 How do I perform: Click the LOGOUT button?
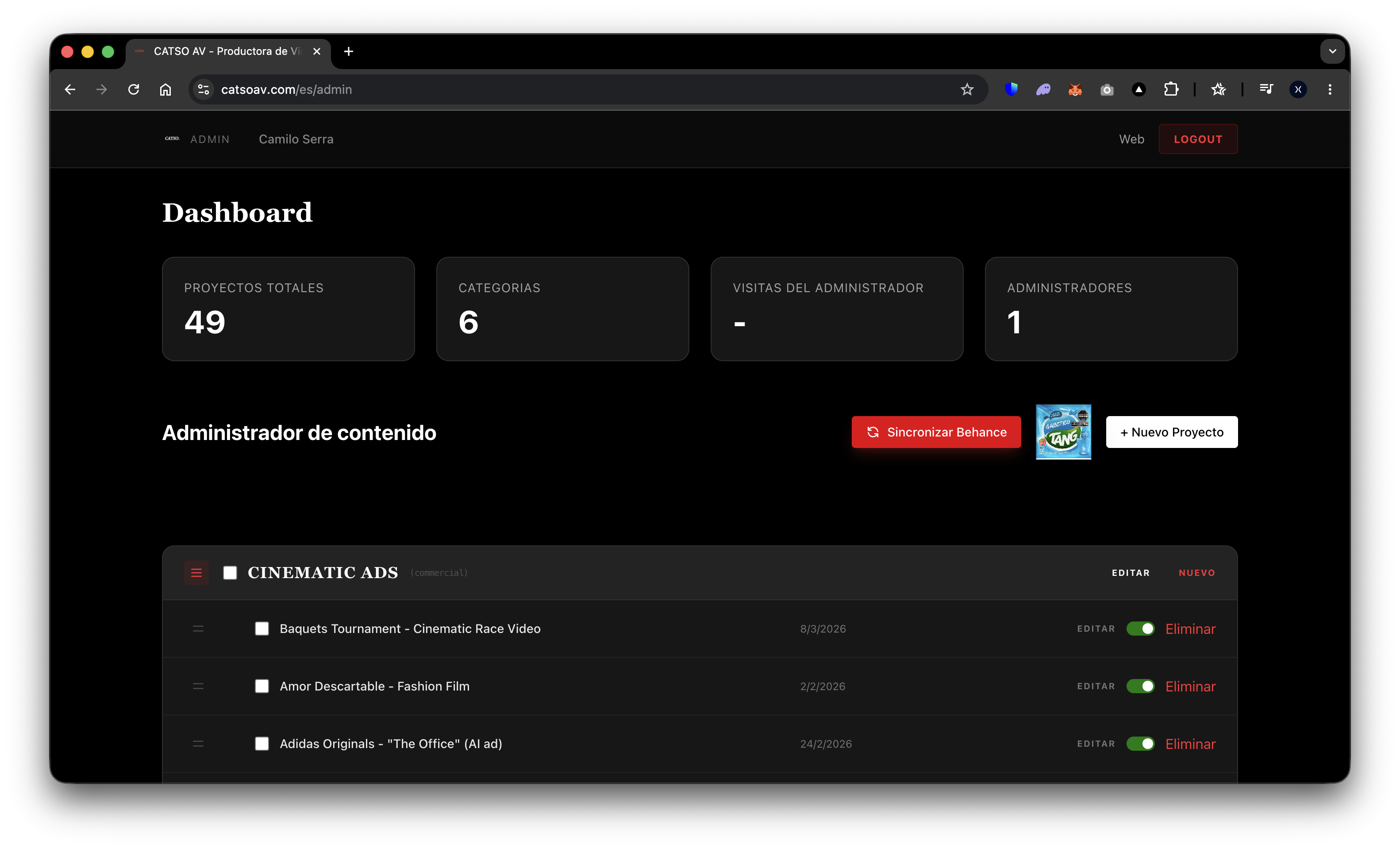point(1198,139)
